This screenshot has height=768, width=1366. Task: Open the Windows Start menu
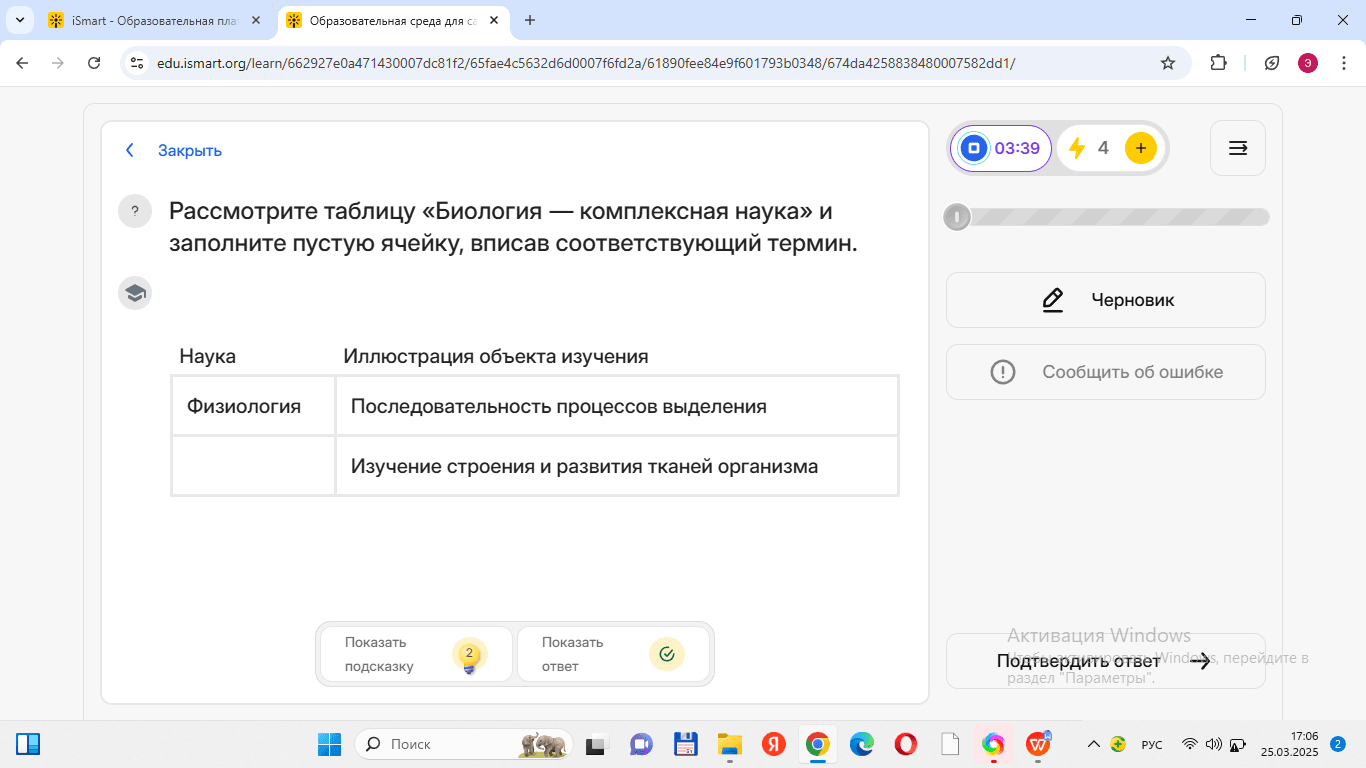click(329, 744)
